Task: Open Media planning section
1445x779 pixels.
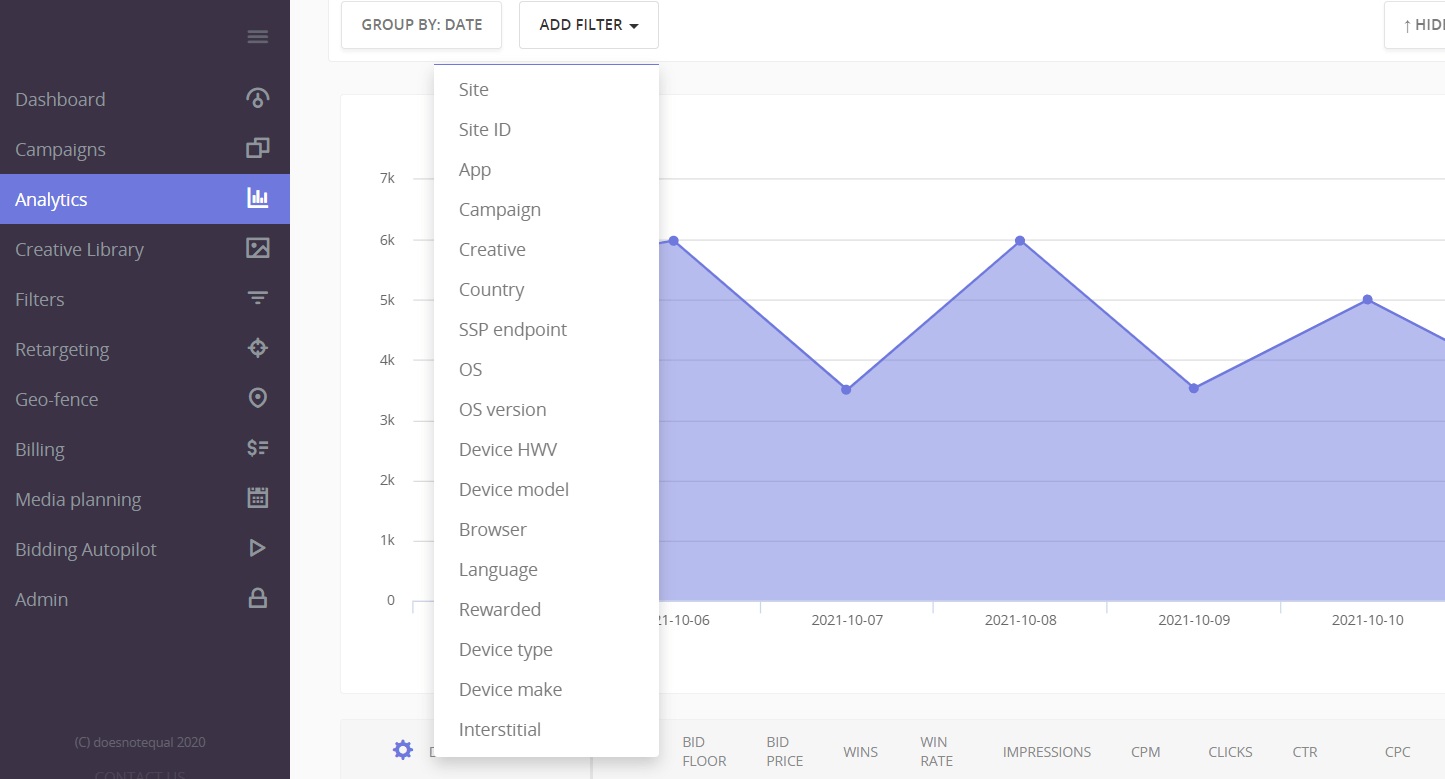Action: (145, 499)
